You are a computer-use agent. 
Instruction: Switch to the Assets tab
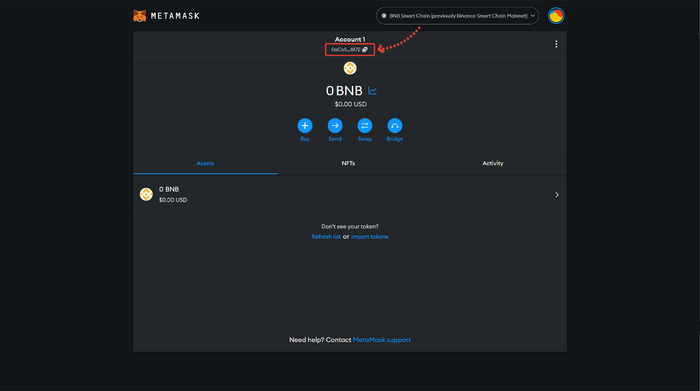(x=205, y=163)
